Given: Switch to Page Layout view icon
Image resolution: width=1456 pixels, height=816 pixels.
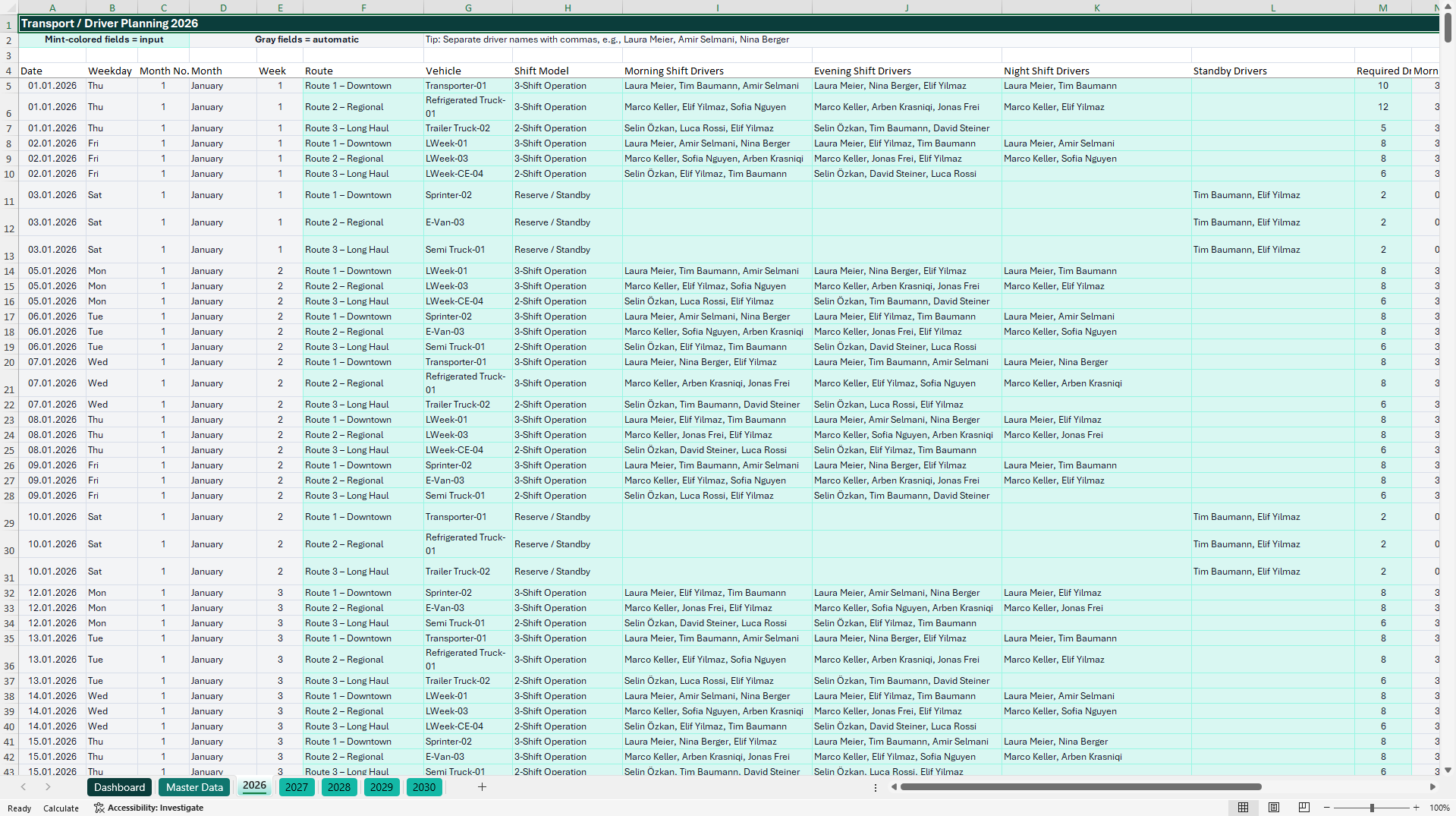Looking at the screenshot, I should 1274,808.
